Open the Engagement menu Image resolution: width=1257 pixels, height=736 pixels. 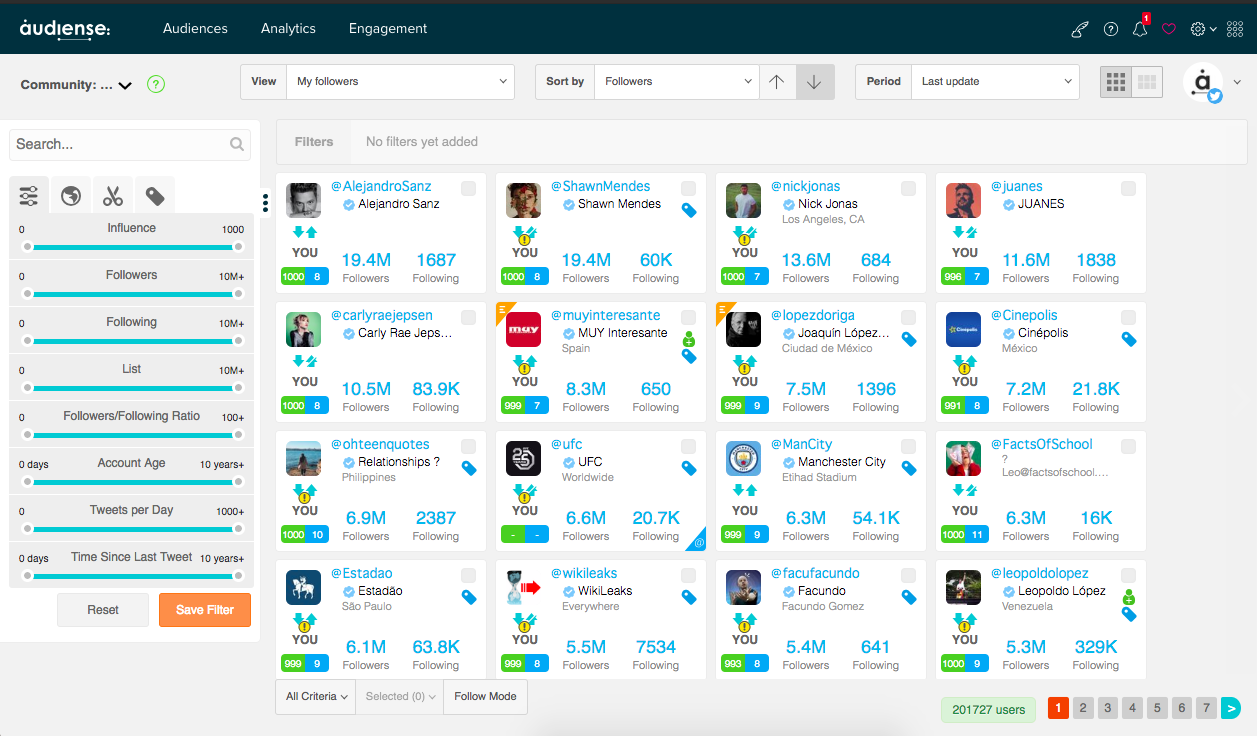(x=388, y=29)
